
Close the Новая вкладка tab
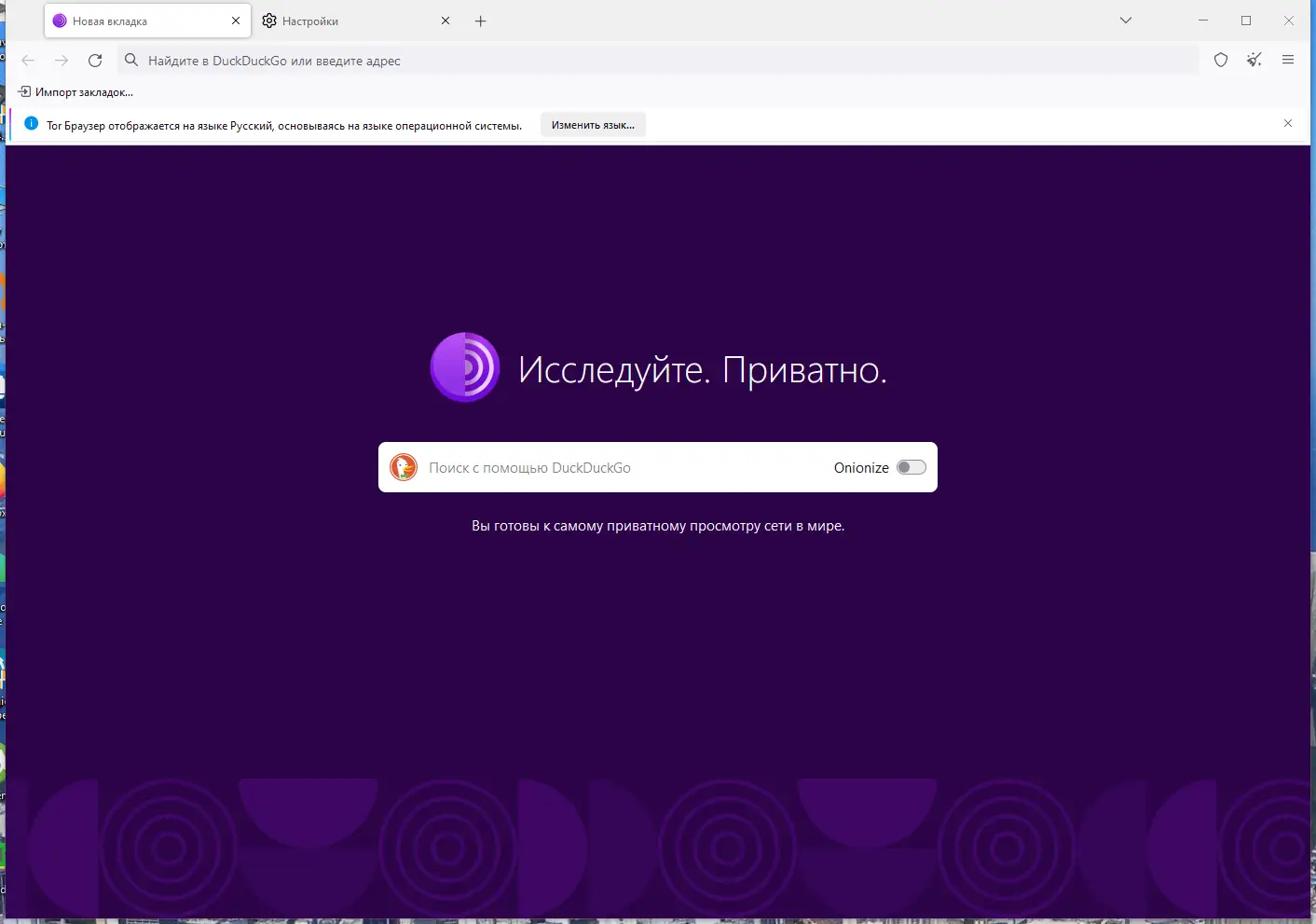pyautogui.click(x=236, y=21)
